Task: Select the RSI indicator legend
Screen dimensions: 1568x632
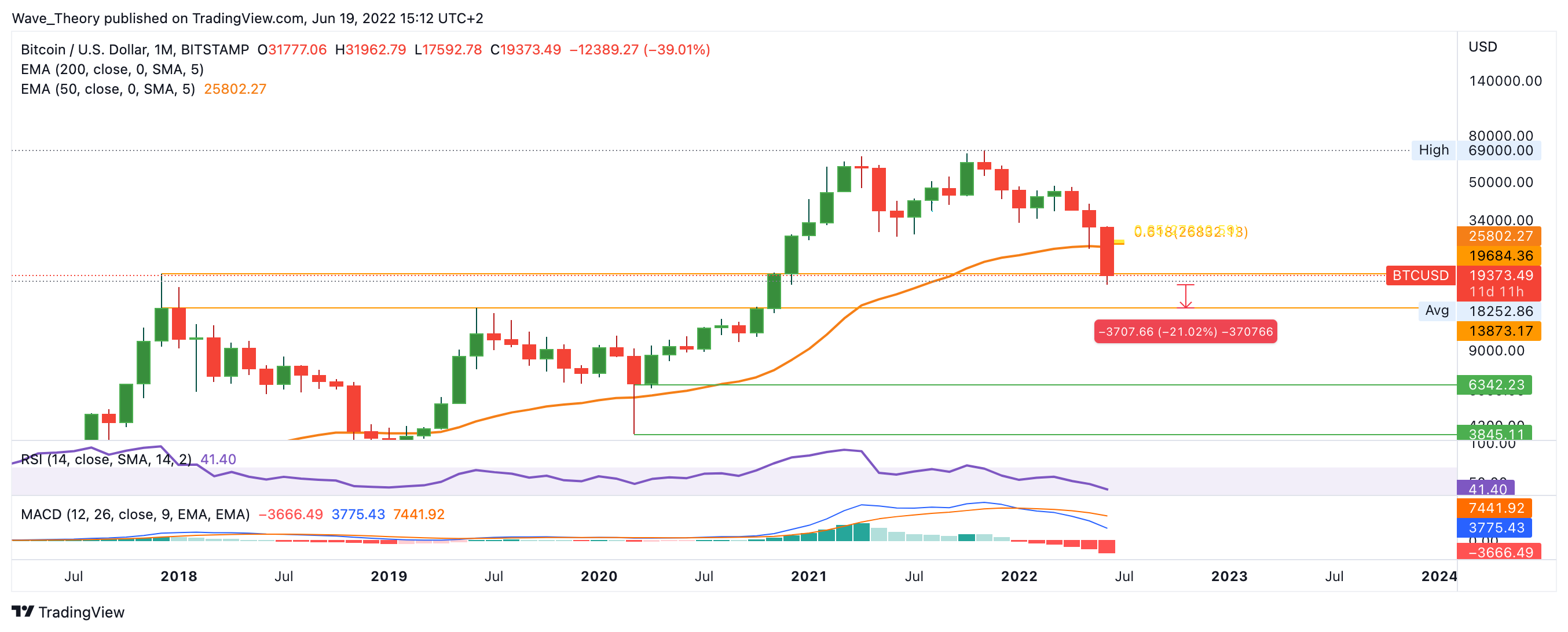Action: coord(106,460)
